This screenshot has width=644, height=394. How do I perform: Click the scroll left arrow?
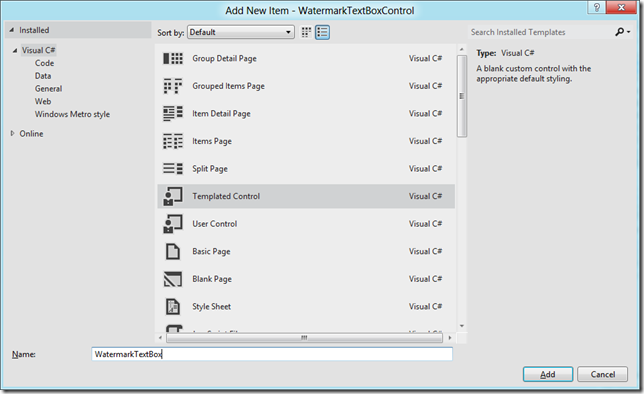click(160, 338)
